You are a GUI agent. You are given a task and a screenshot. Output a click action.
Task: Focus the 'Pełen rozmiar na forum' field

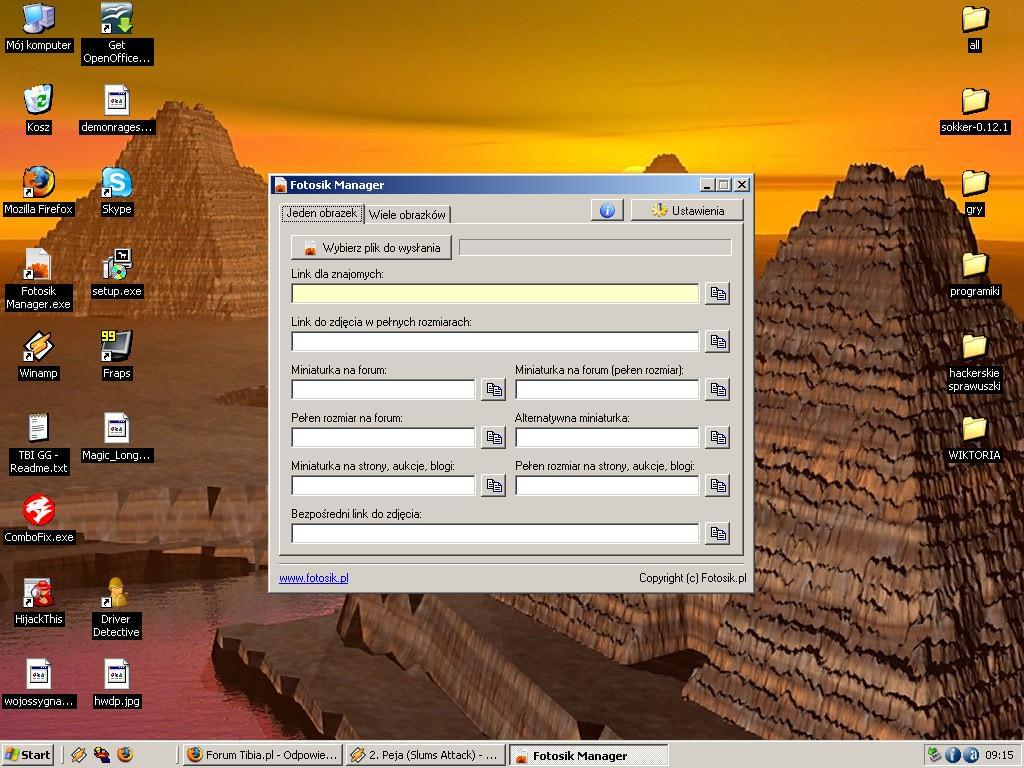(x=383, y=438)
